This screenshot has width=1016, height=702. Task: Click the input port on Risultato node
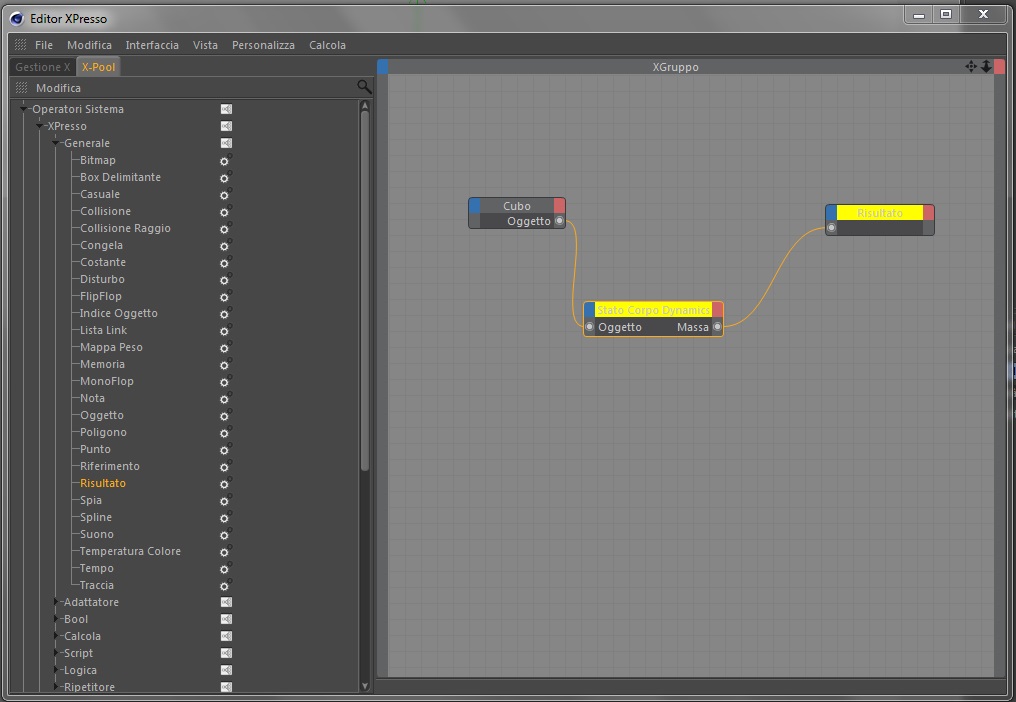pos(831,228)
